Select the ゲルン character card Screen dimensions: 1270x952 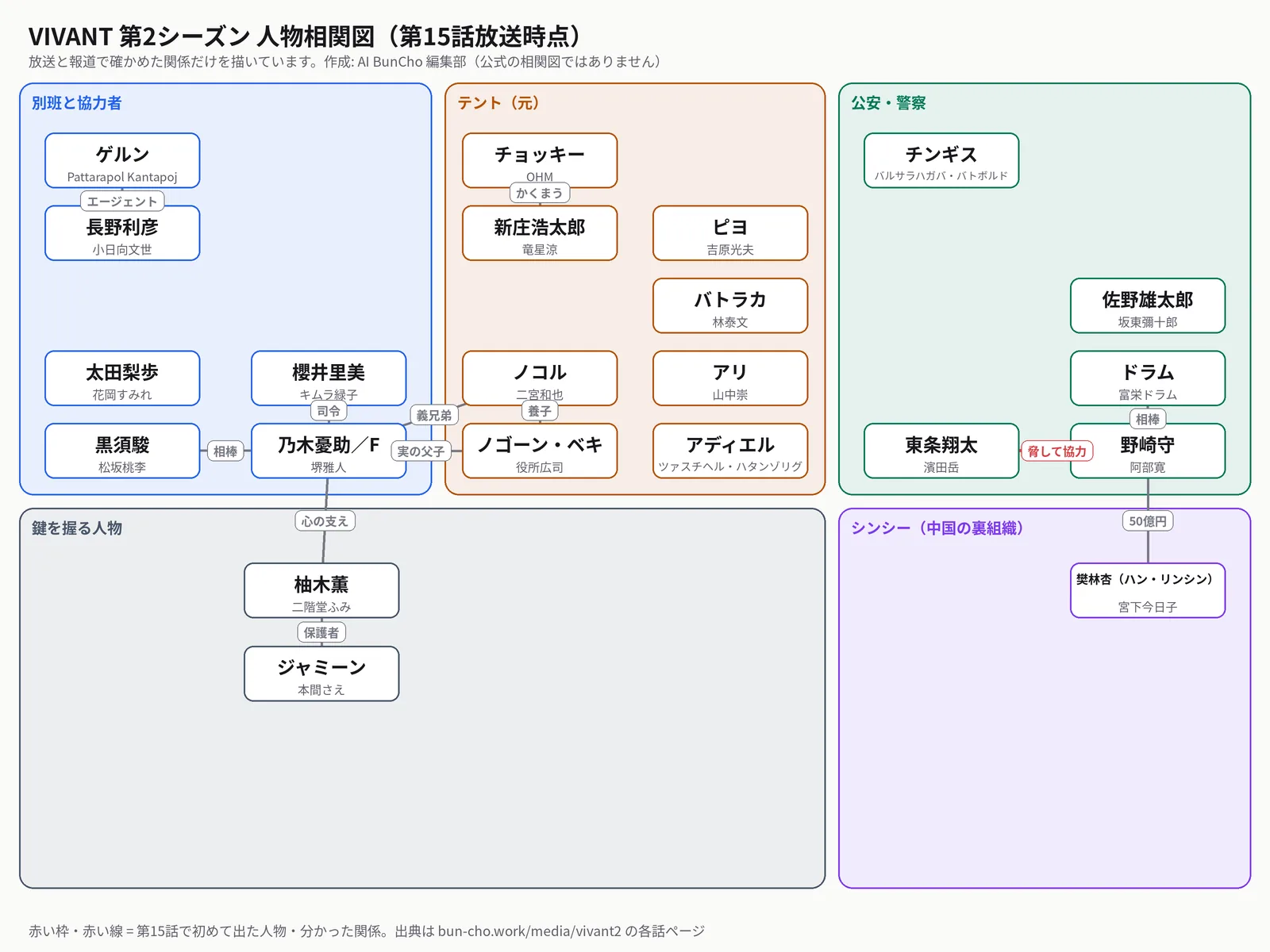click(x=122, y=160)
